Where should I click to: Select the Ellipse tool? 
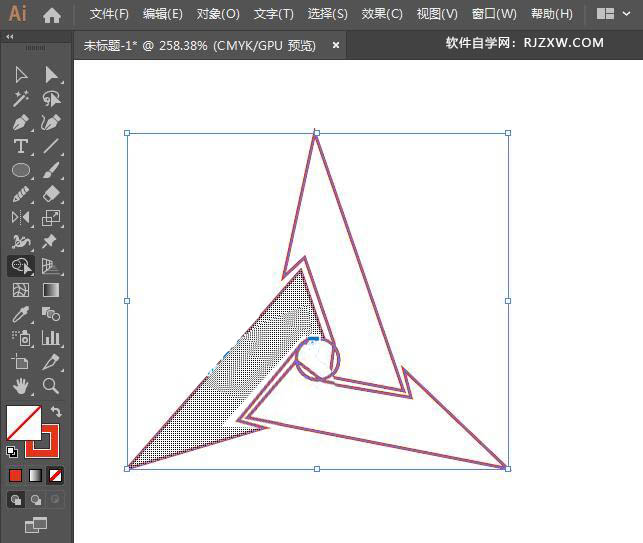pyautogui.click(x=21, y=170)
